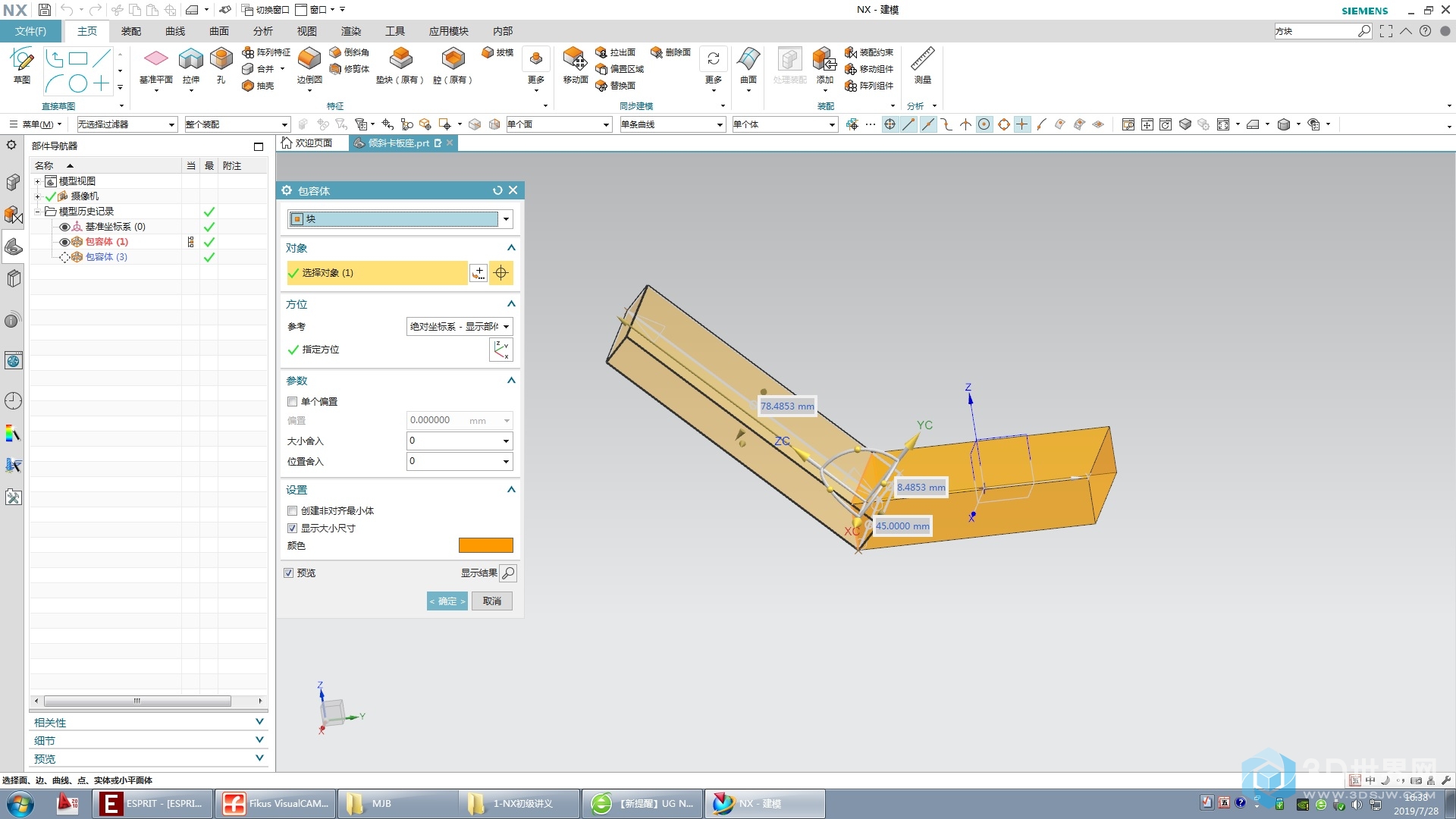Toggle Show Size Dimensions (显示大小尺寸) checkbox
This screenshot has width=1456, height=819.
[x=292, y=529]
